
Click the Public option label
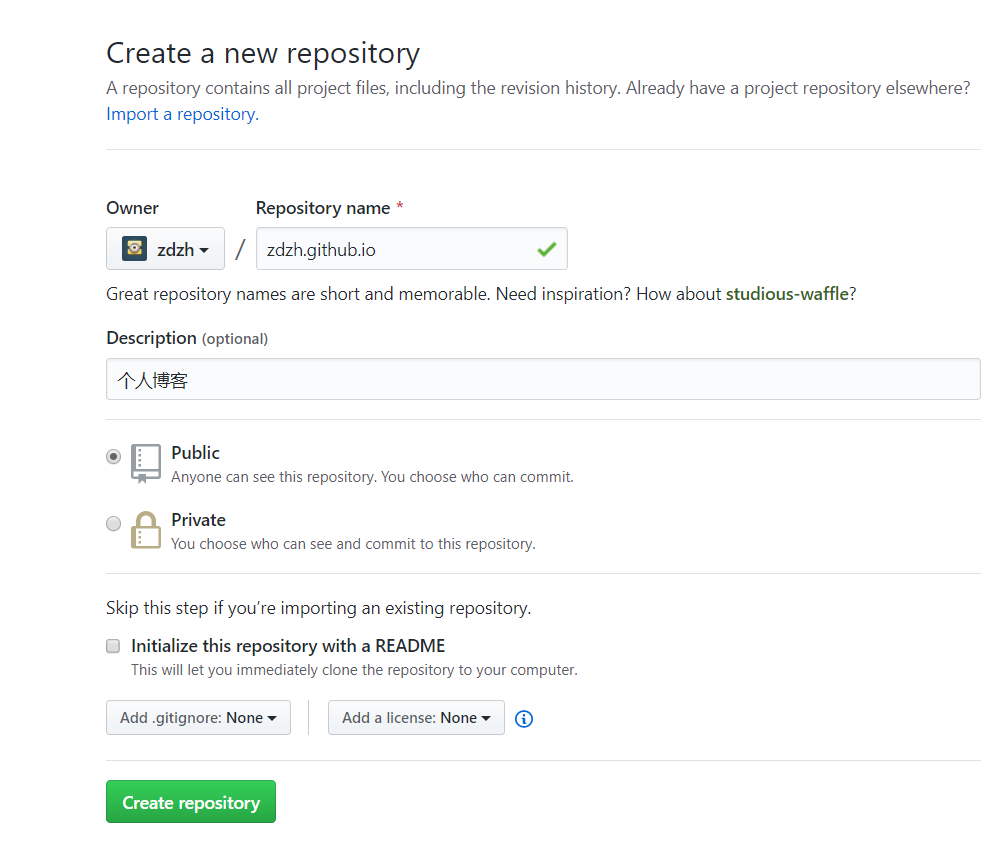pos(196,453)
